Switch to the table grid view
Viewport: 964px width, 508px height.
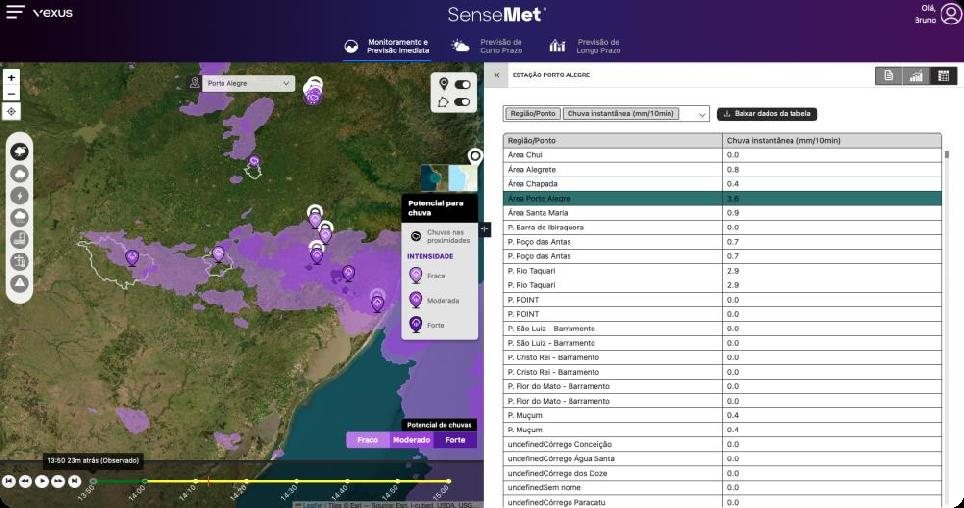(944, 76)
